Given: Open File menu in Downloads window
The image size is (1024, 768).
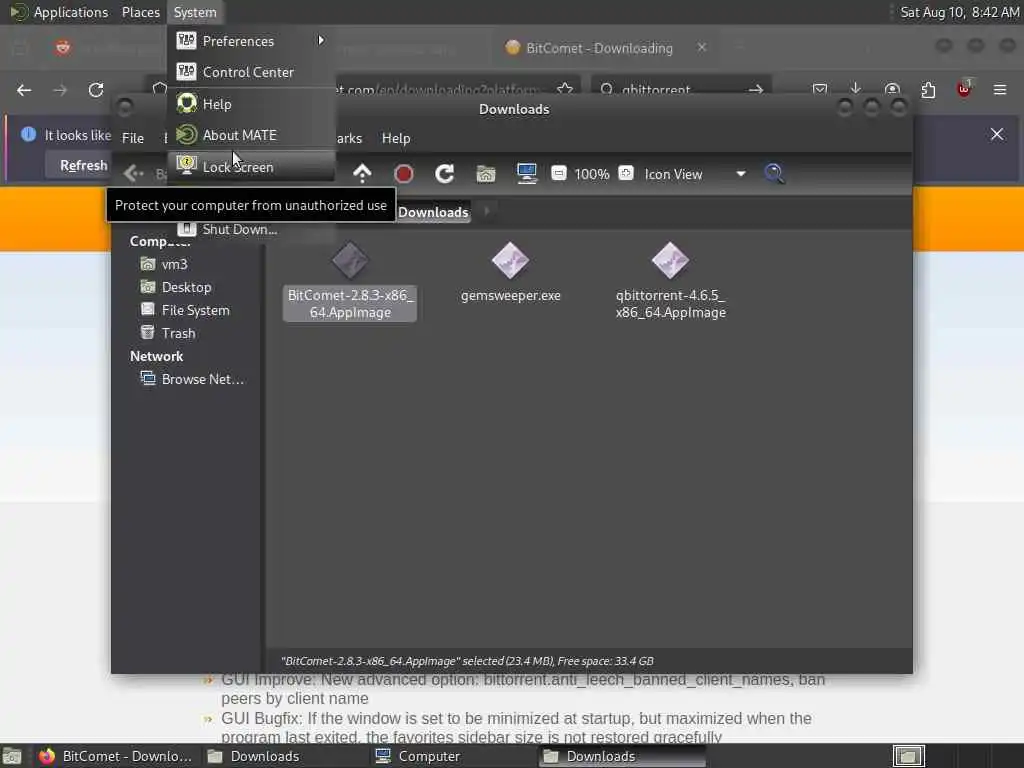Looking at the screenshot, I should coord(133,138).
